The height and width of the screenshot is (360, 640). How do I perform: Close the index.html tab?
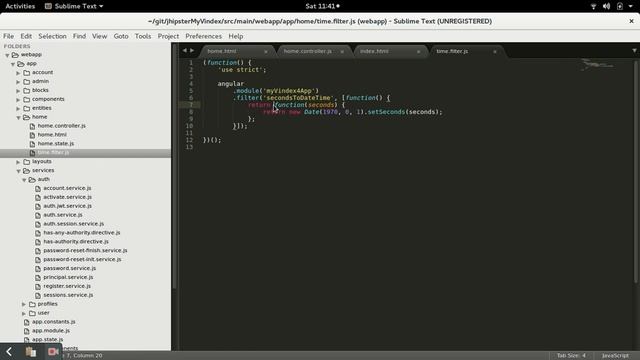point(418,52)
